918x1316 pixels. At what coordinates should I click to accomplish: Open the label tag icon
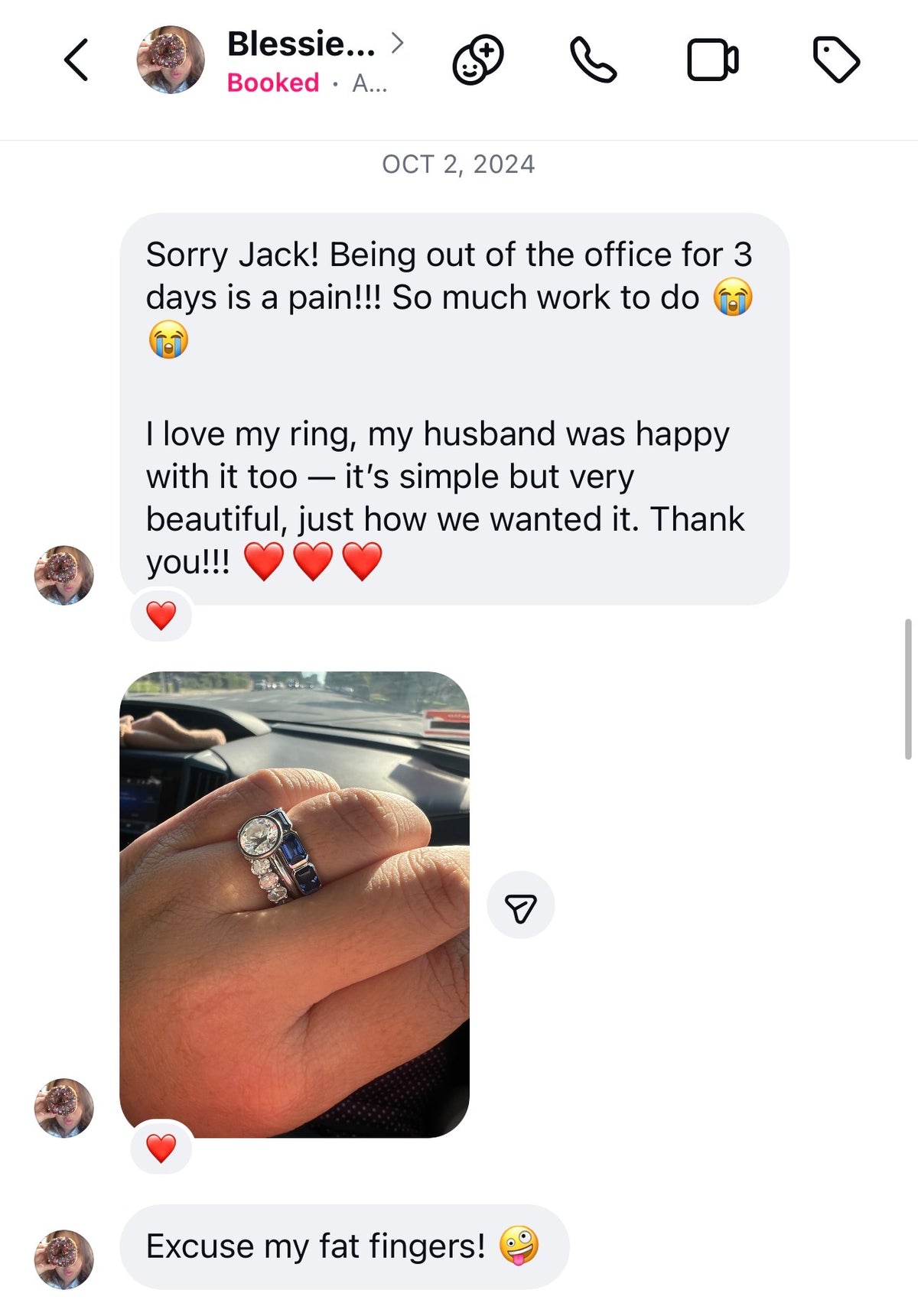point(836,60)
